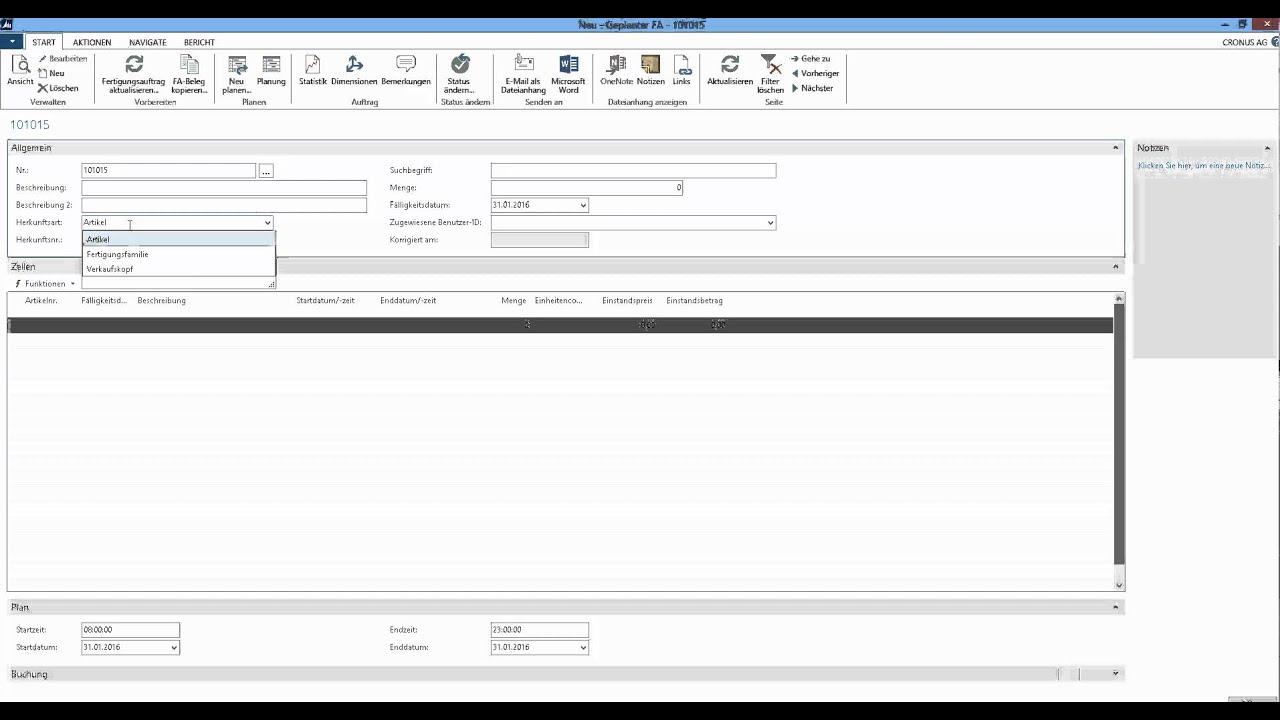Switch to the BERICHT ribbon tab
Viewport: 1280px width, 720px height.
[x=199, y=42]
